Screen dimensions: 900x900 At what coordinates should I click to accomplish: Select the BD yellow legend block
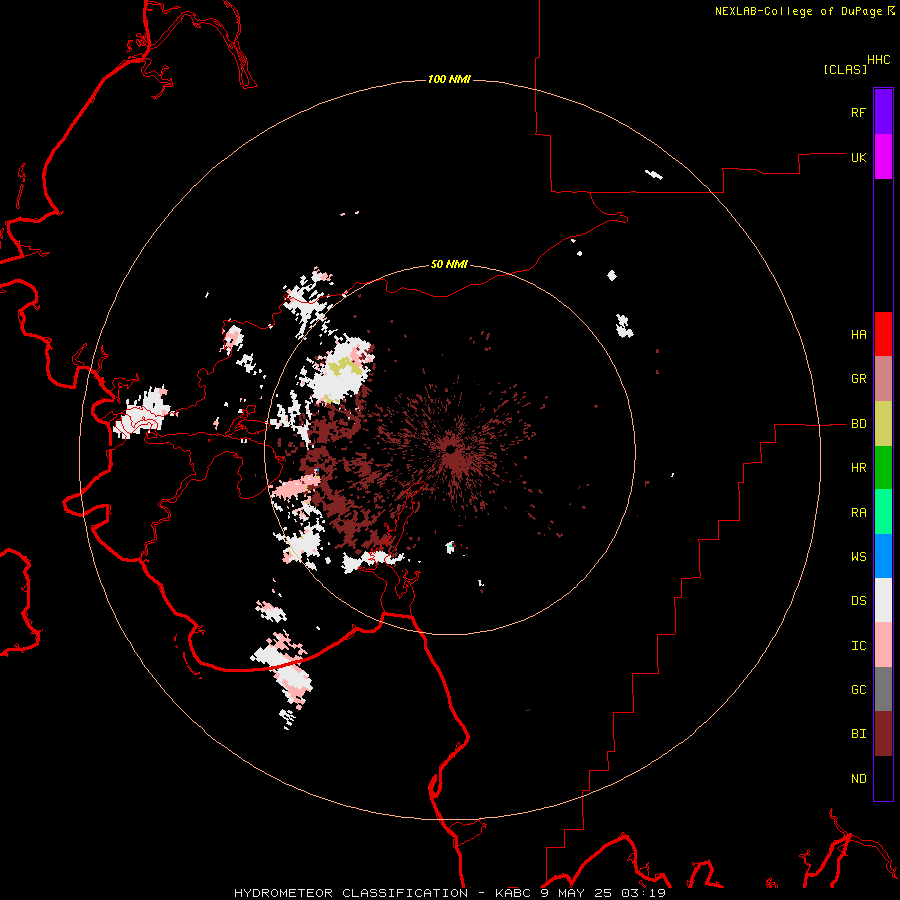[883, 424]
